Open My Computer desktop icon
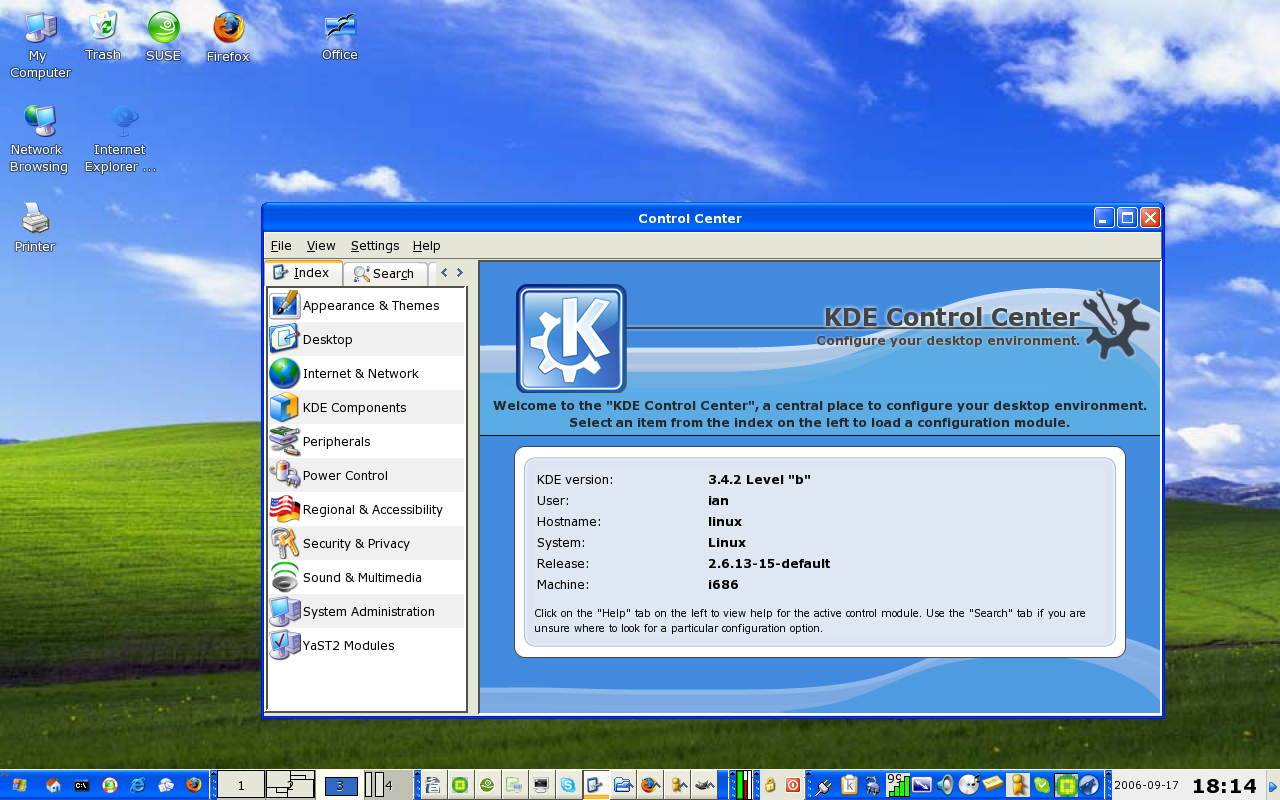Viewport: 1280px width, 800px height. 40,44
